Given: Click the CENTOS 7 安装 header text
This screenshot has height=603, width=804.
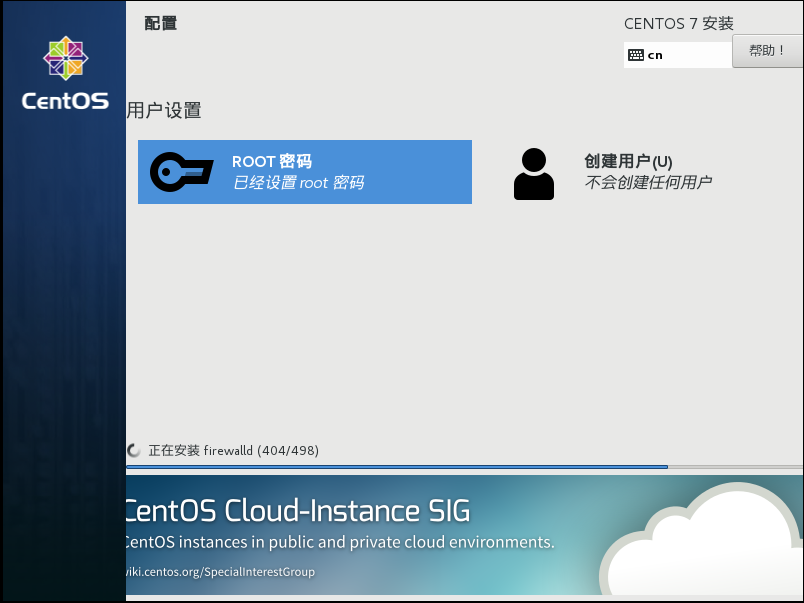Looking at the screenshot, I should 678,24.
